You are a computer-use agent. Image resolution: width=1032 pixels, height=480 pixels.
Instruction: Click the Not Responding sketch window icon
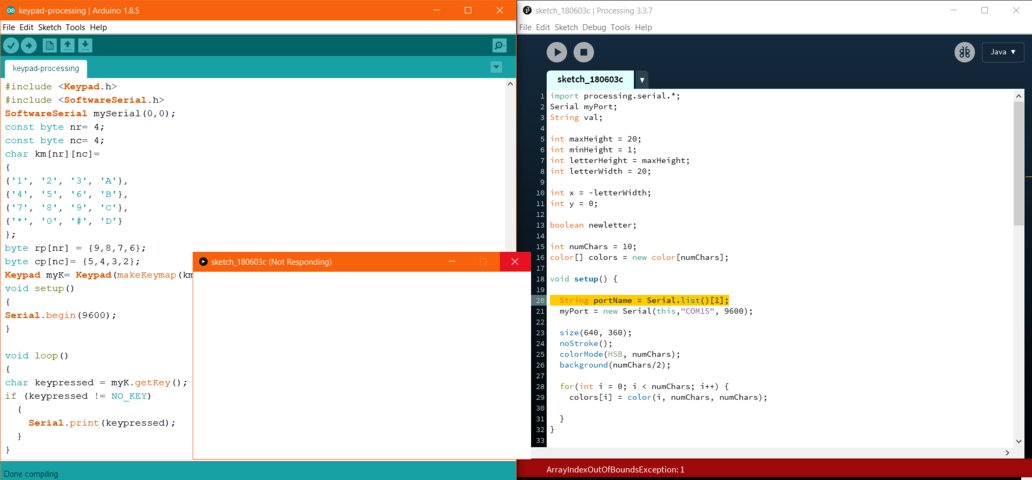click(203, 262)
